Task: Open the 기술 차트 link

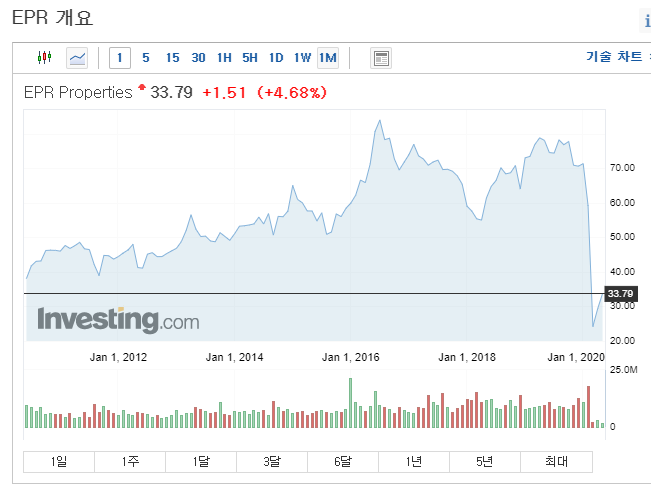Action: pos(616,57)
